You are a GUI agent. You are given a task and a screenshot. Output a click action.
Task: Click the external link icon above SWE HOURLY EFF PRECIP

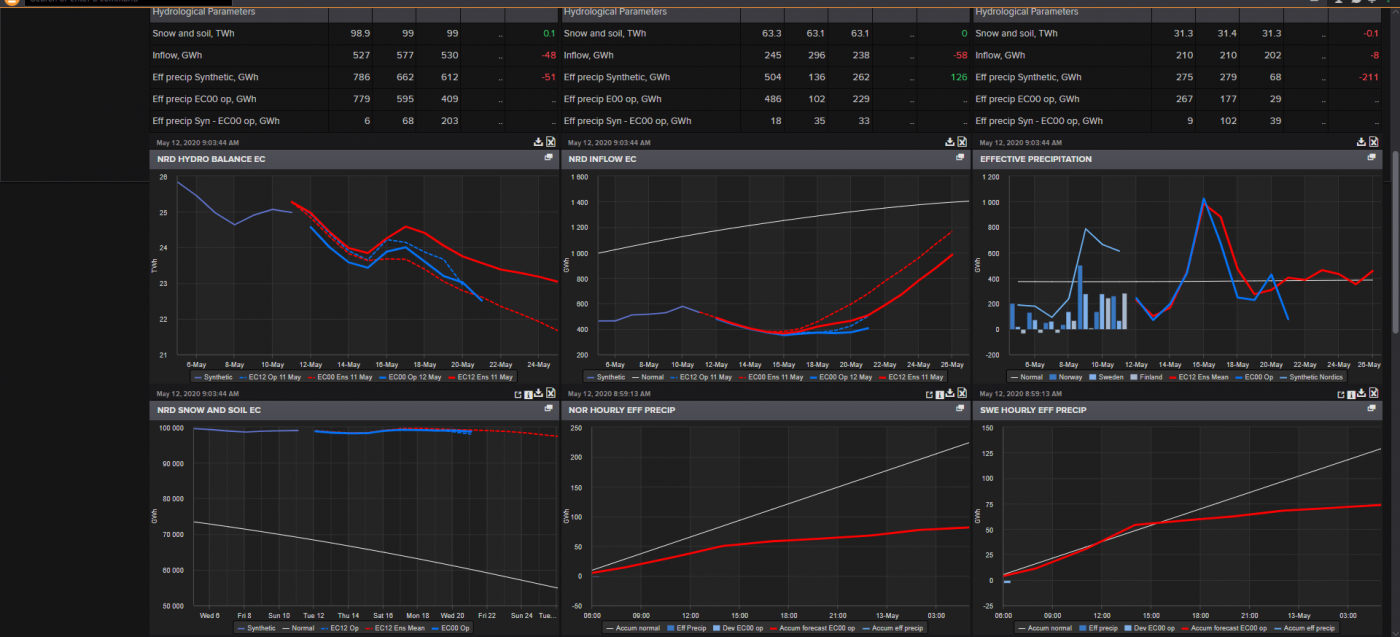pyautogui.click(x=1340, y=394)
